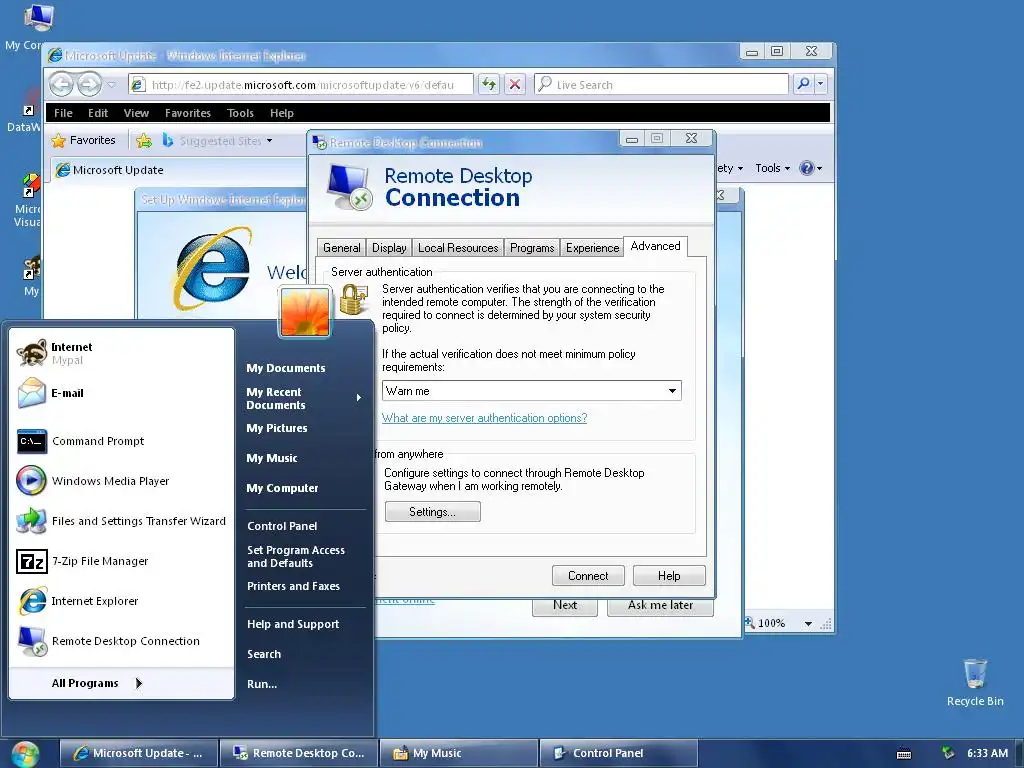The width and height of the screenshot is (1024, 768).
Task: Switch to Microsoft Update taskbar button
Action: pos(138,754)
